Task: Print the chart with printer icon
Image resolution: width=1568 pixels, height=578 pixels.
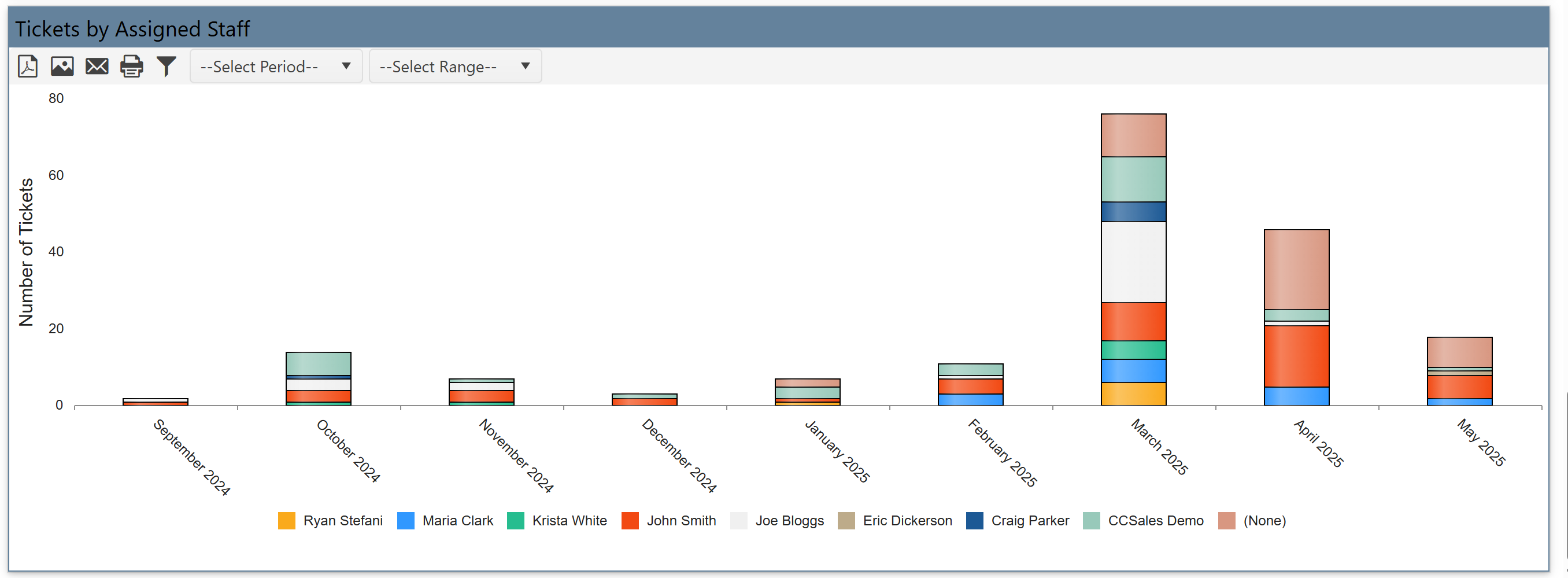Action: (x=131, y=66)
